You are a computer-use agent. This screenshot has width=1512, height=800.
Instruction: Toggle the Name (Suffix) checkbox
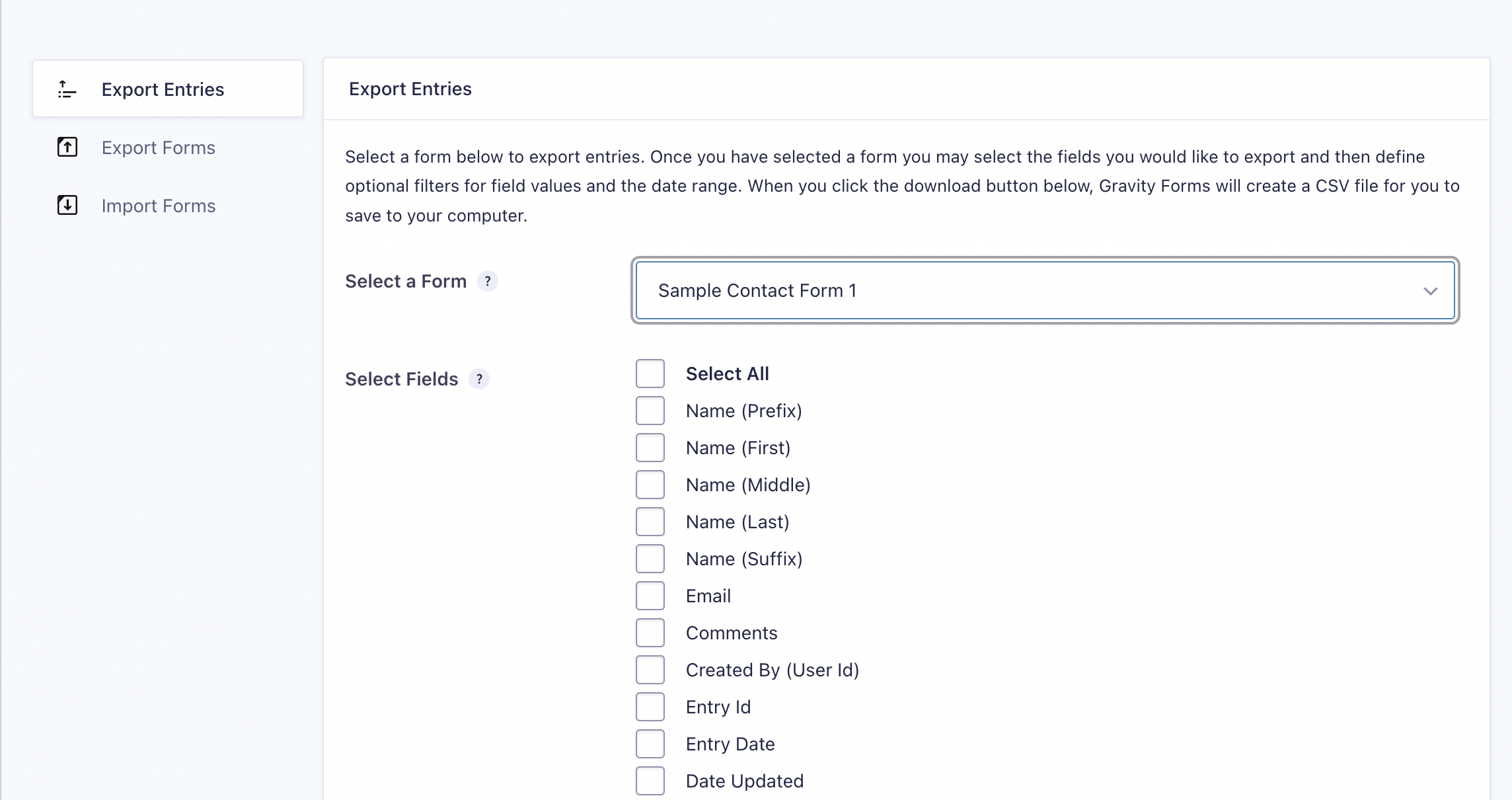click(650, 559)
